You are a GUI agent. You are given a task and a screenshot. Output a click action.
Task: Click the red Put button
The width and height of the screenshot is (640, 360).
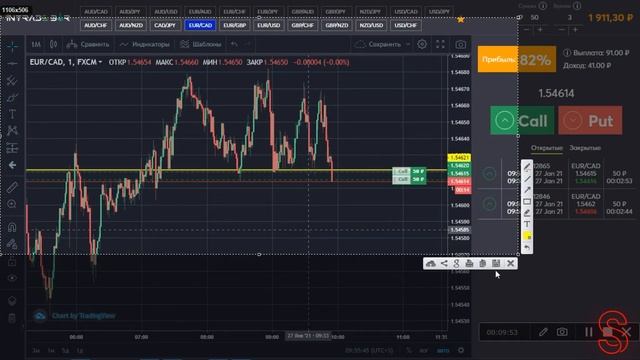click(590, 120)
